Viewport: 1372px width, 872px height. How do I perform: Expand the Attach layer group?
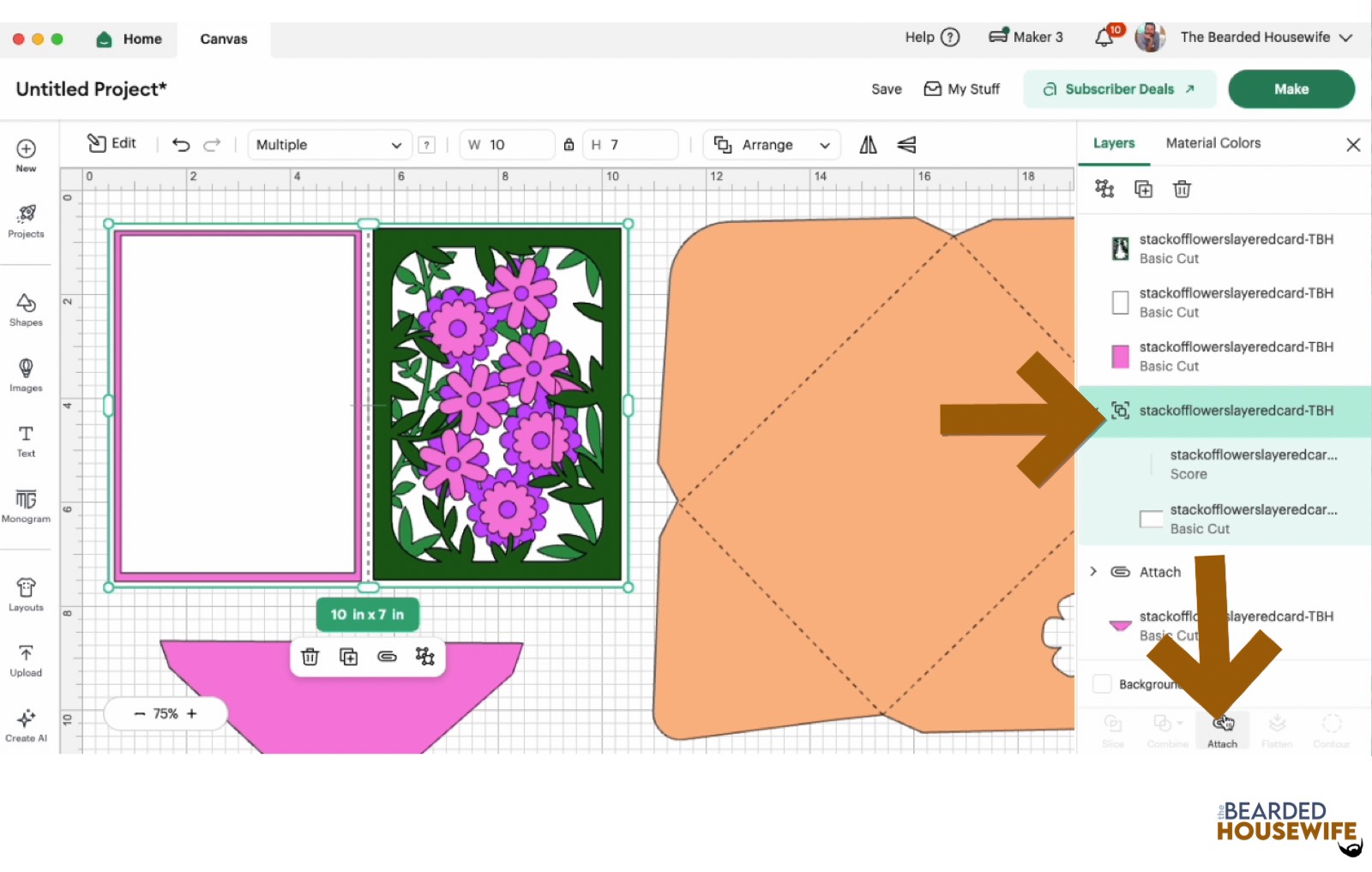click(1093, 572)
